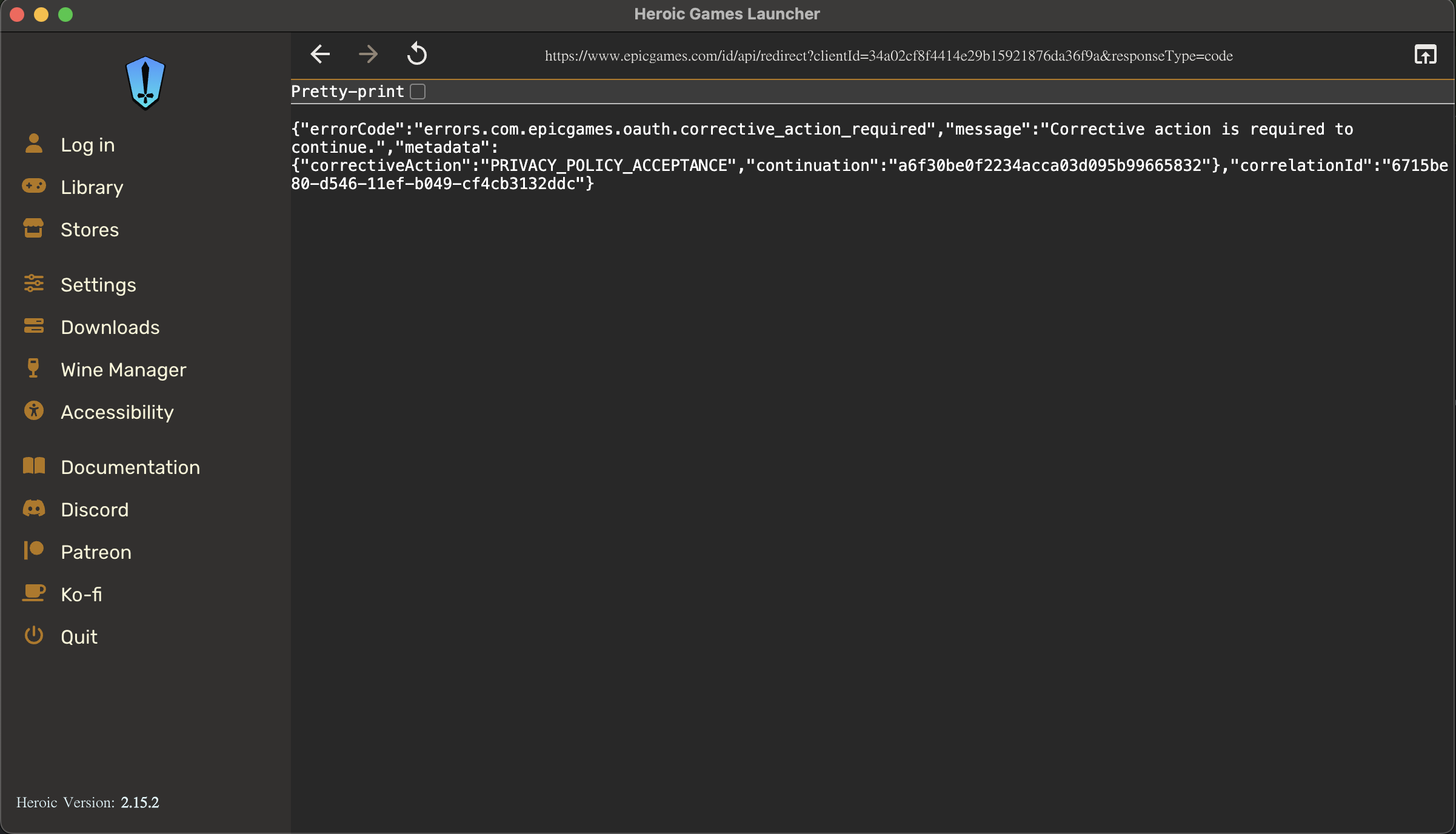Viewport: 1456px width, 834px height.
Task: Click the Discord sidebar icon
Action: [x=34, y=509]
